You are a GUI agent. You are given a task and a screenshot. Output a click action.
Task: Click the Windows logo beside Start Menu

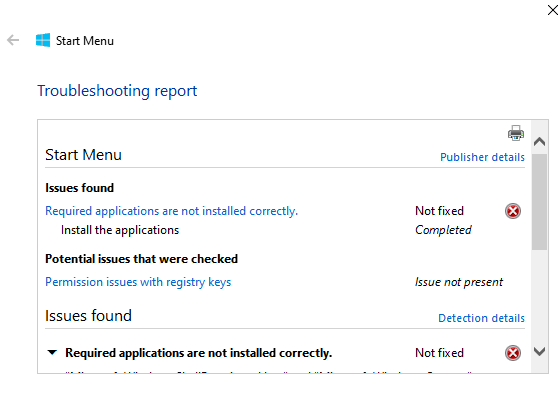coord(43,40)
